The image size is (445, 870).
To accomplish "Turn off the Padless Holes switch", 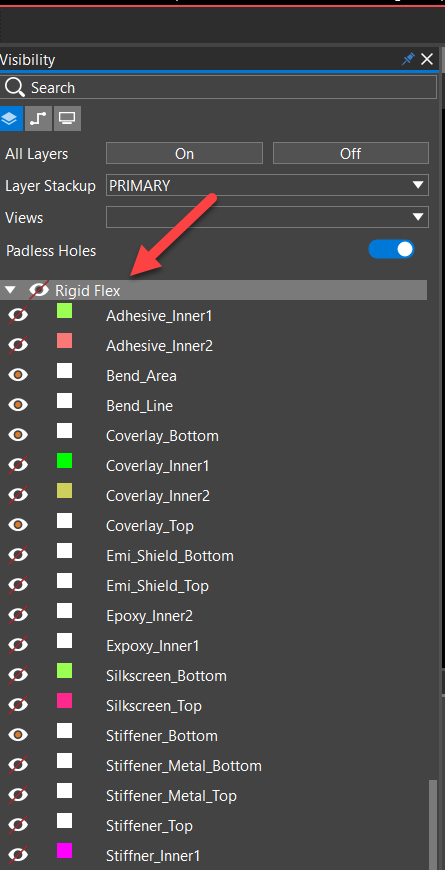I will tap(391, 249).
